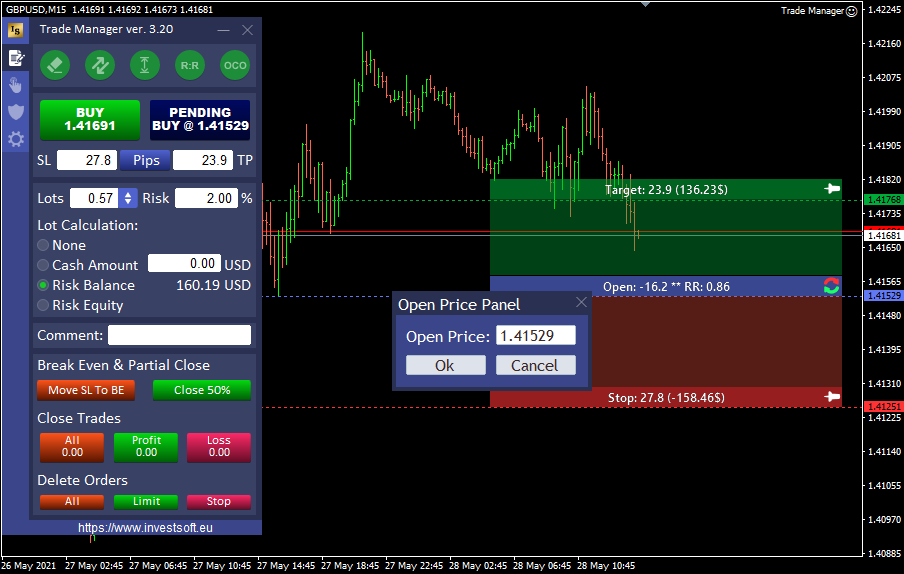Click the pin icon on Target bar
The image size is (904, 574).
click(832, 188)
